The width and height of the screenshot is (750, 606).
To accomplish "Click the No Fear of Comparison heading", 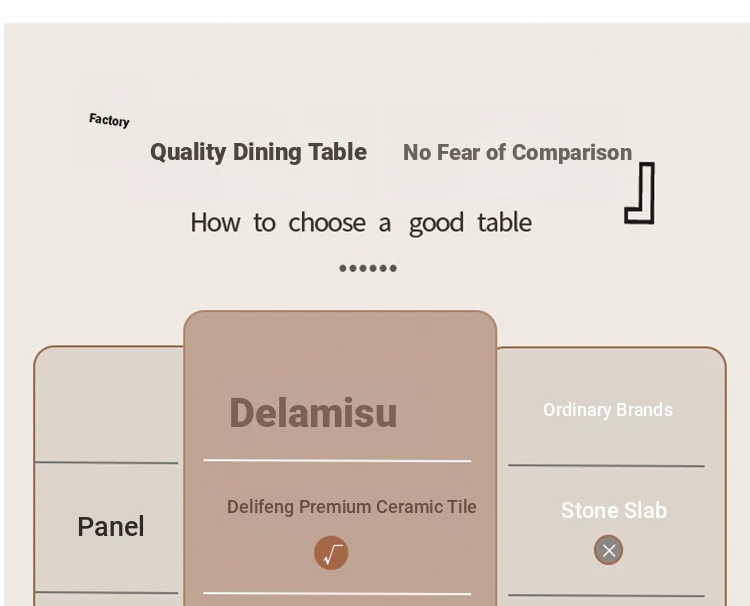I will click(518, 153).
